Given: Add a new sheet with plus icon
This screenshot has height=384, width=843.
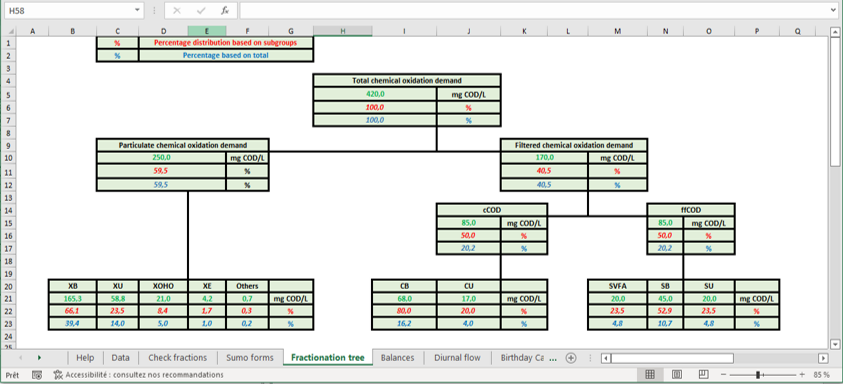Looking at the screenshot, I should tap(571, 358).
